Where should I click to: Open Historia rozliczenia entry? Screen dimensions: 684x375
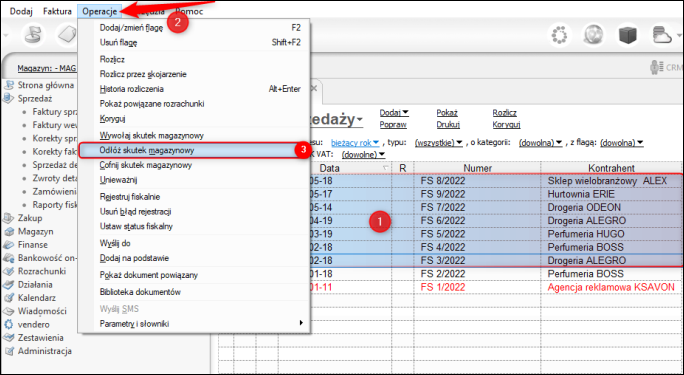[x=194, y=89]
